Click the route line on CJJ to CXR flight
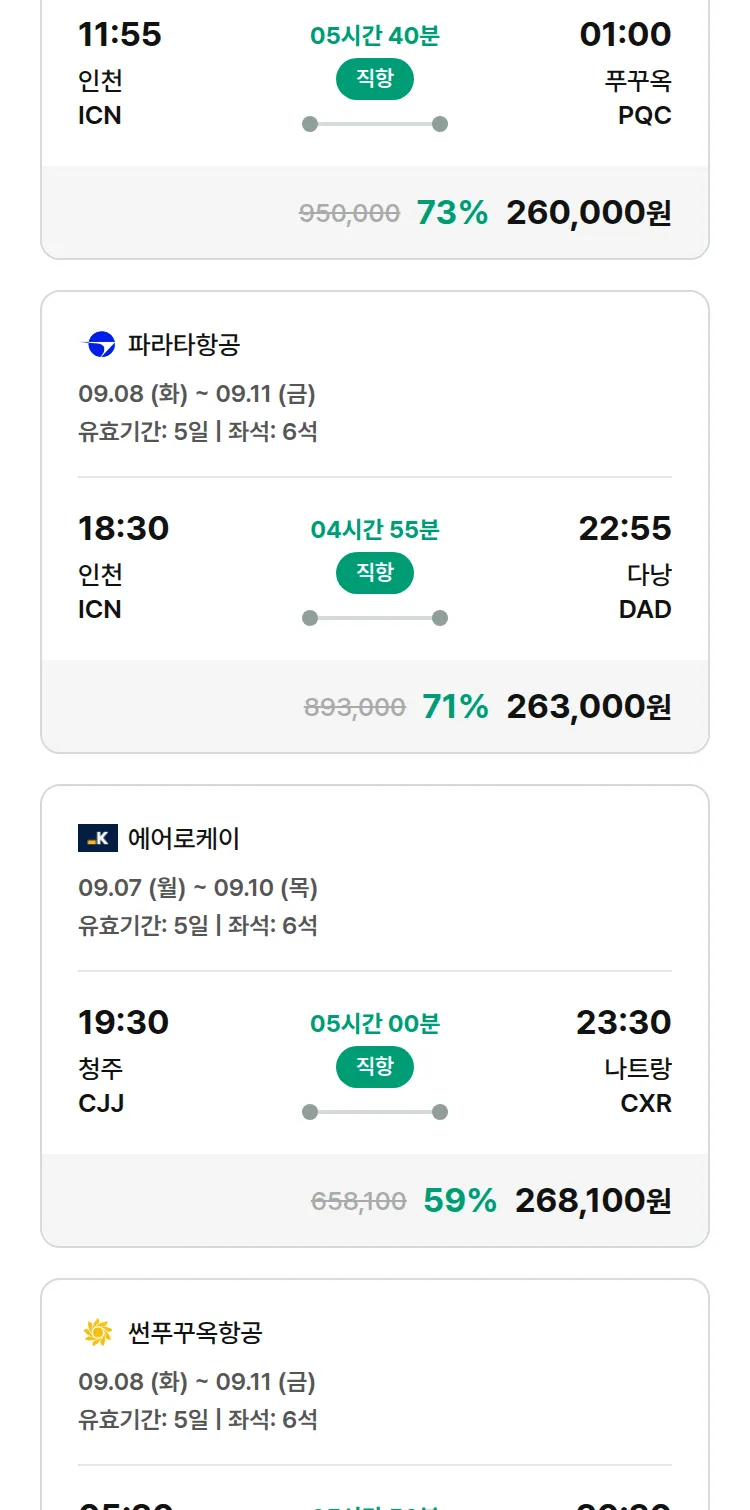750x1510 pixels. tap(375, 1112)
